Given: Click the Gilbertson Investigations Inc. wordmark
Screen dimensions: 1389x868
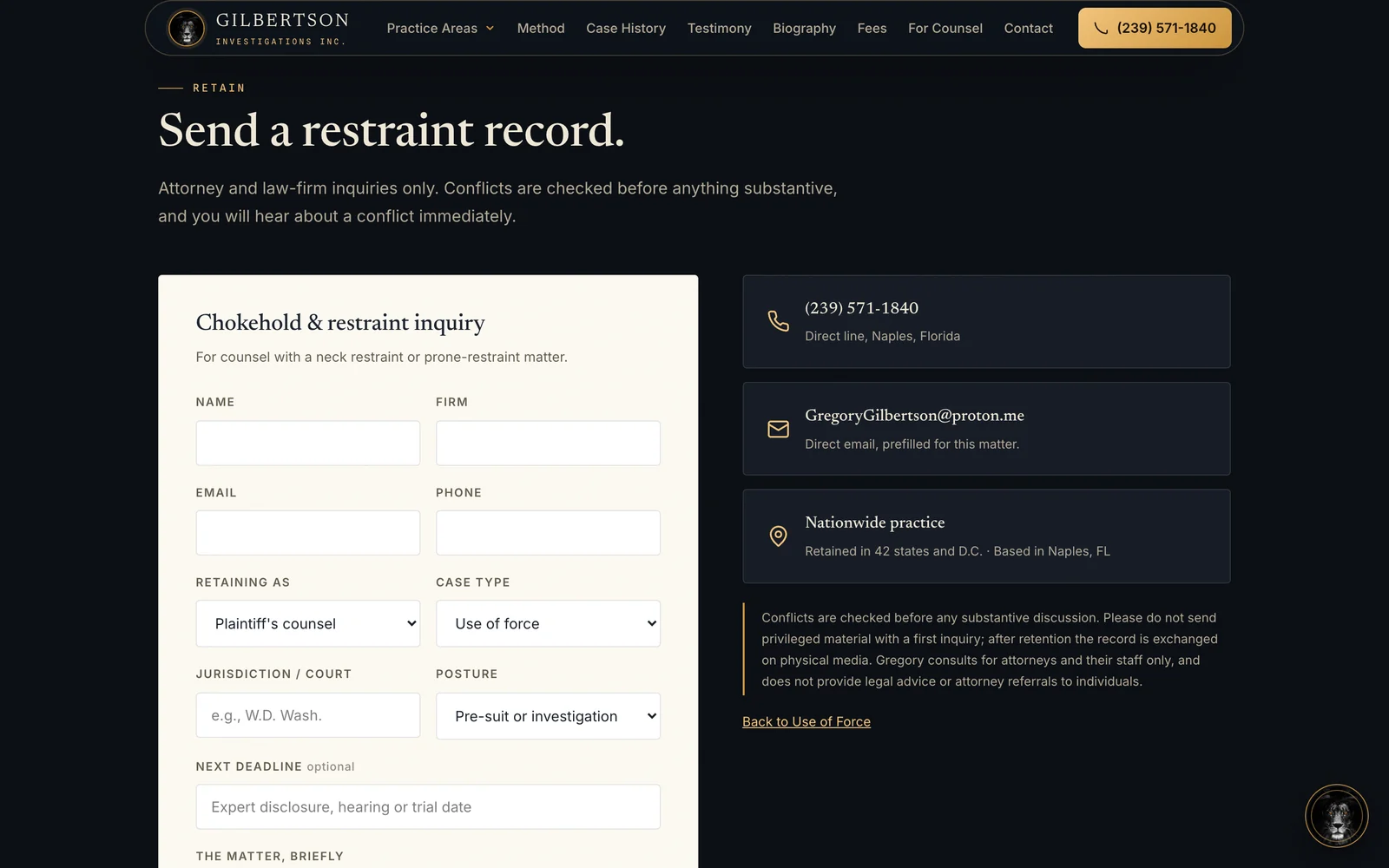Looking at the screenshot, I should click(282, 29).
